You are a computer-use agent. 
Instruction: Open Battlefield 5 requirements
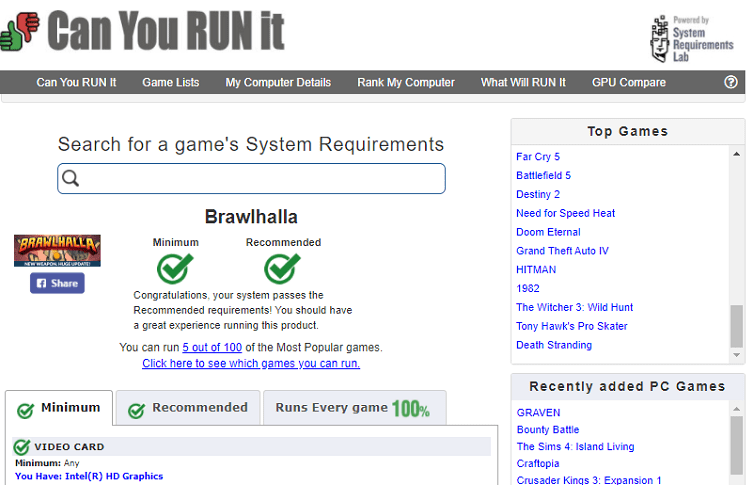(543, 175)
